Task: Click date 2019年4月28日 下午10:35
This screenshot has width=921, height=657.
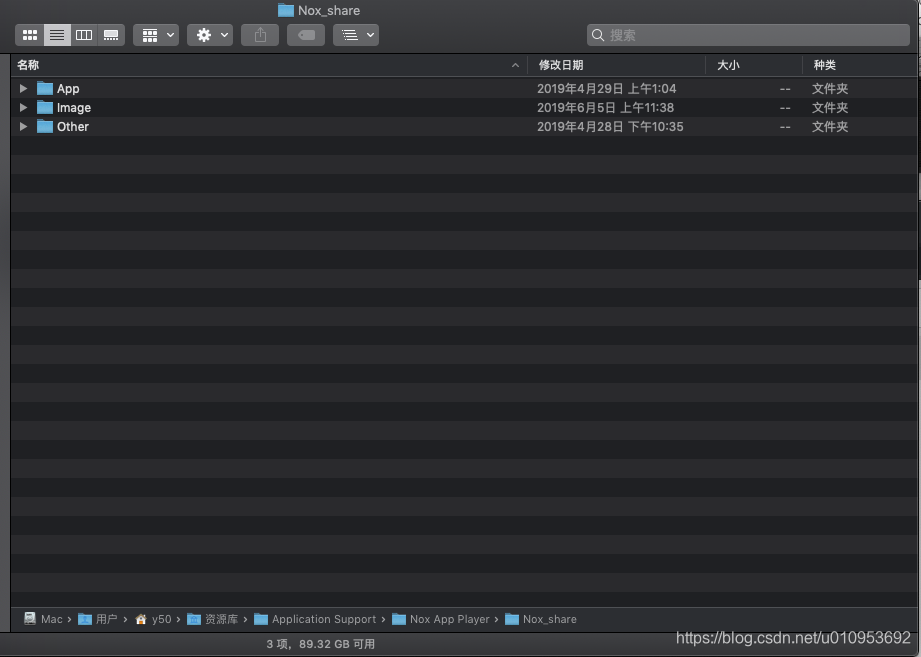Action: click(x=610, y=127)
